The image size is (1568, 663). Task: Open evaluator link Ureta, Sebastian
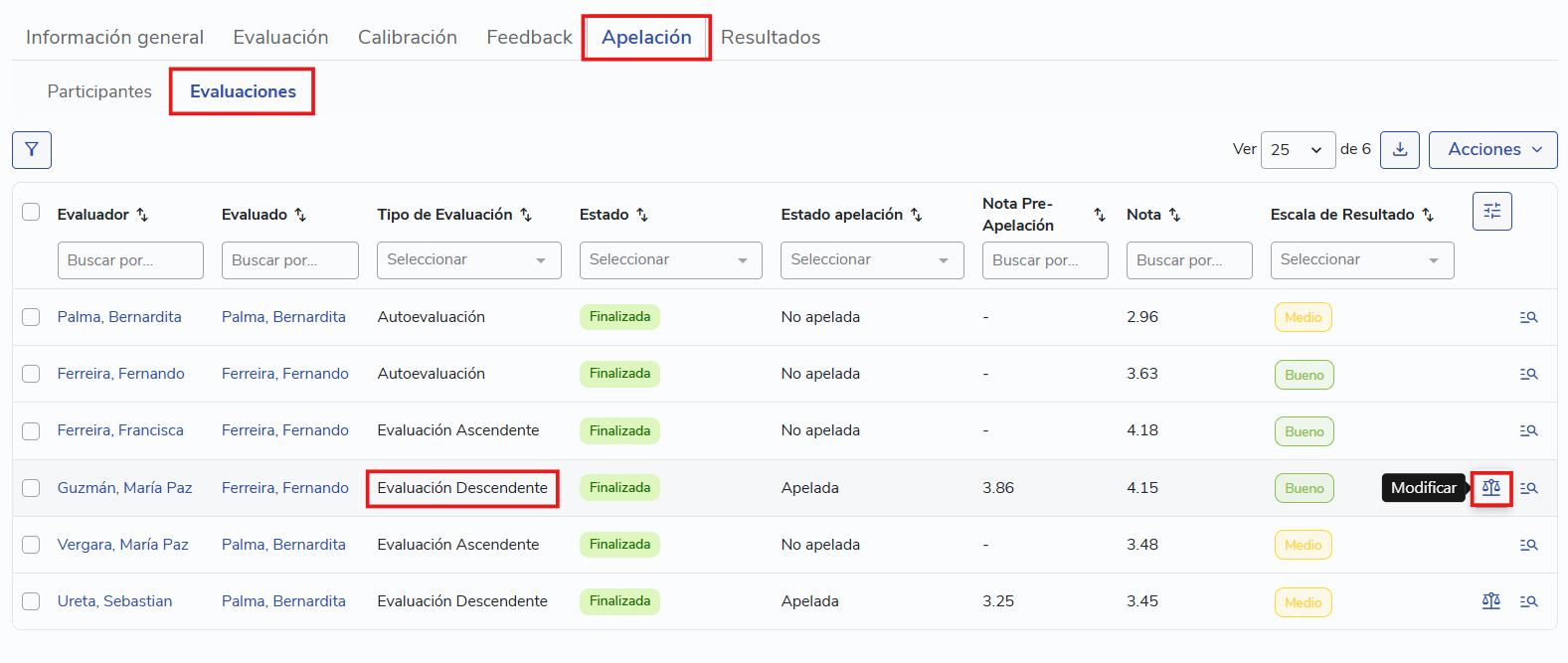pos(114,601)
